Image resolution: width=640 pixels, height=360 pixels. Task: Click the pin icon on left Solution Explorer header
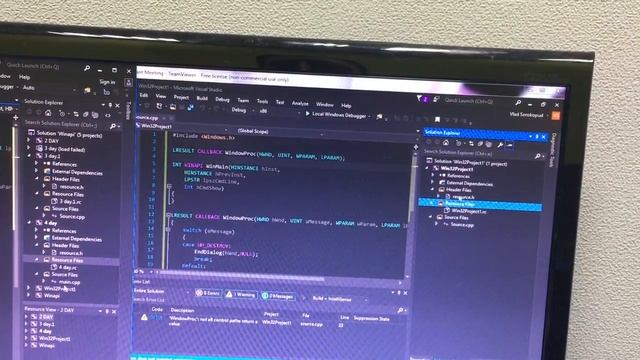click(x=110, y=105)
